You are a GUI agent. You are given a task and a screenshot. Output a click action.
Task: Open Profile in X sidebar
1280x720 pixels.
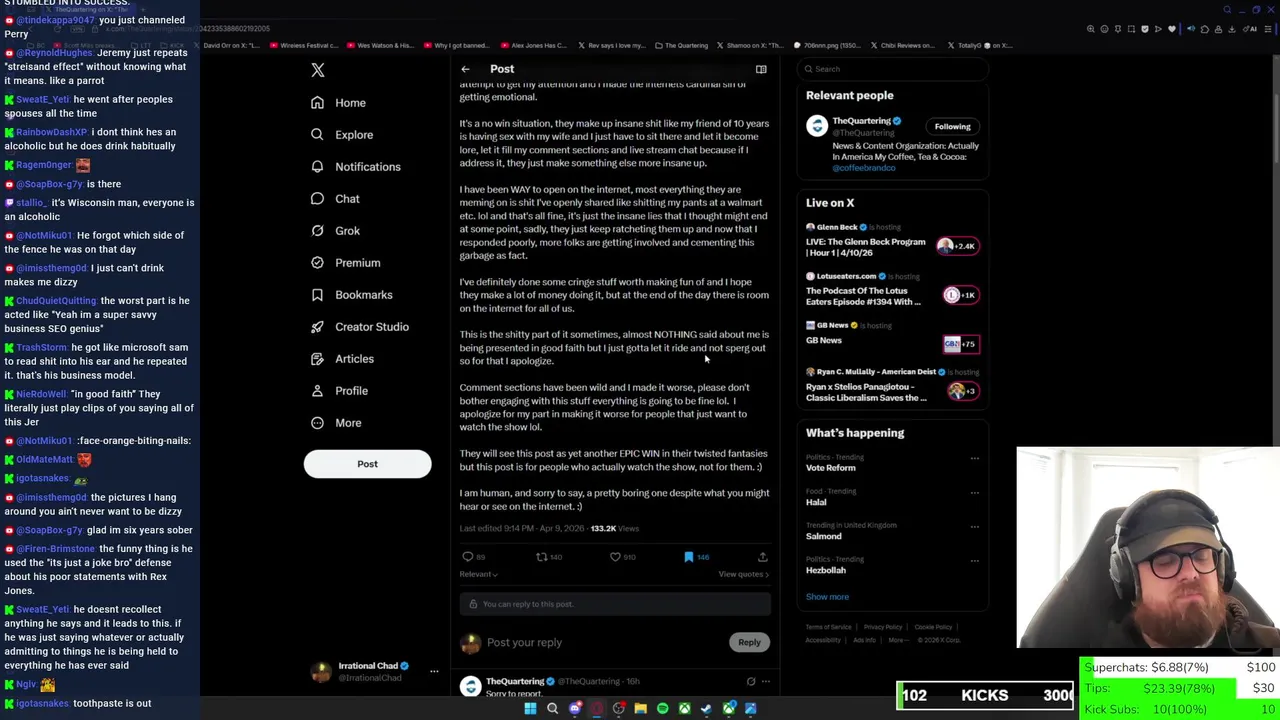coord(339,391)
